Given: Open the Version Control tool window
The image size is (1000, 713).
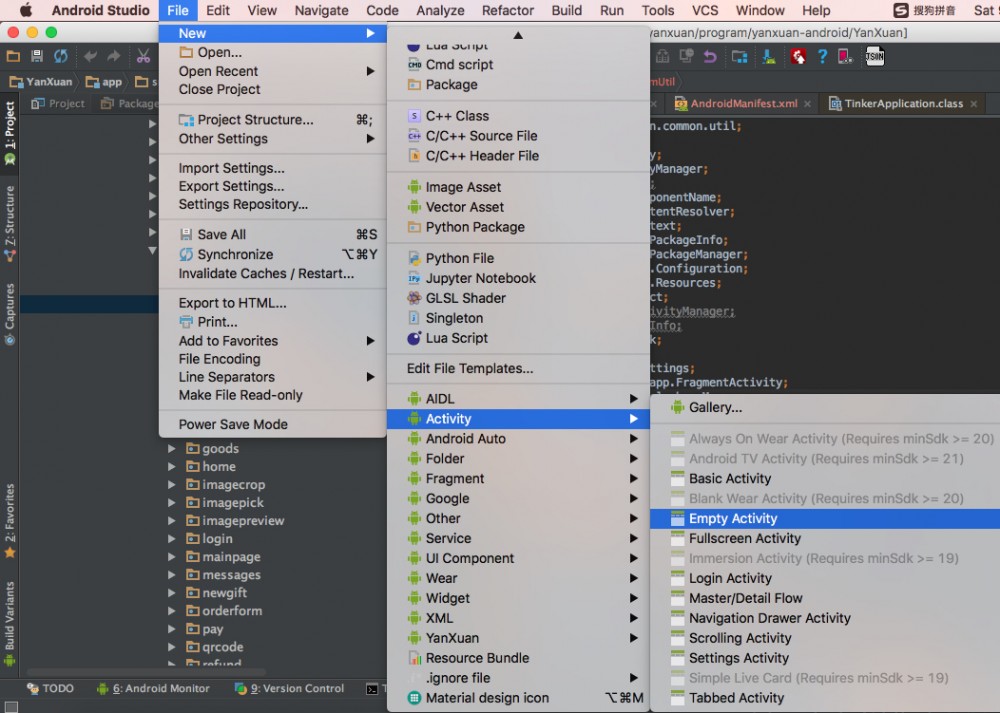Looking at the screenshot, I should [290, 689].
